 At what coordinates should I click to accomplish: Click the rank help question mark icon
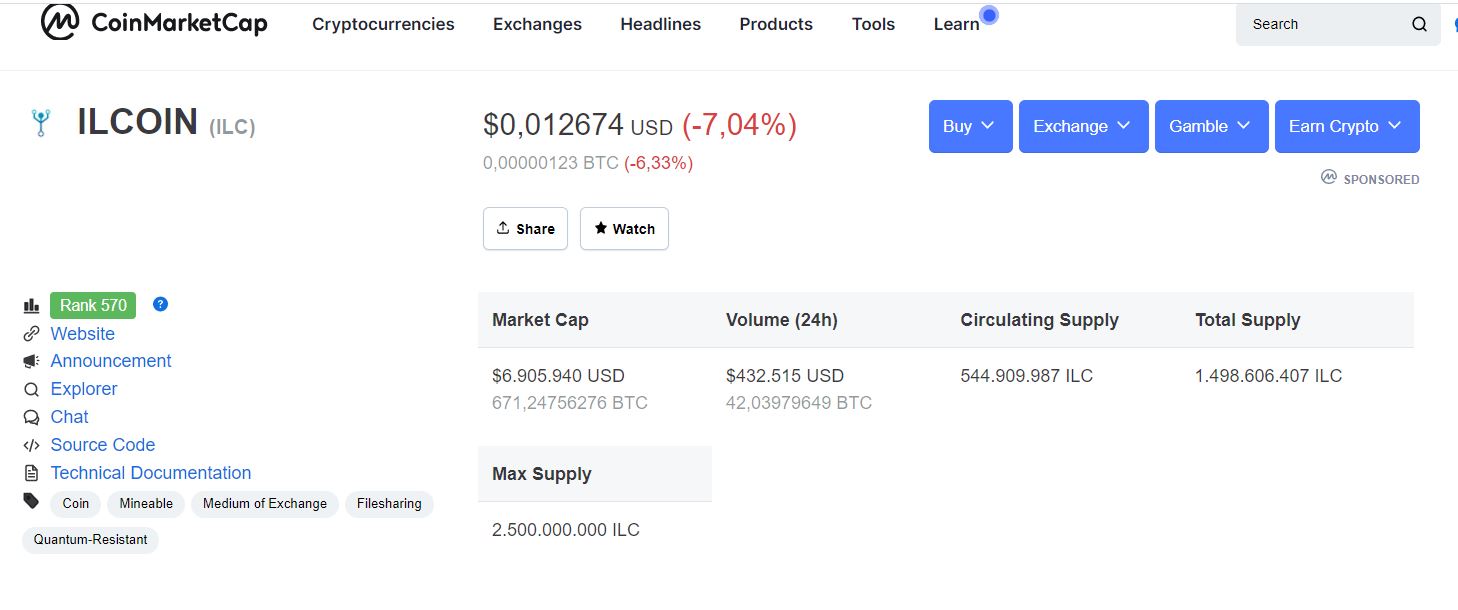coord(160,304)
